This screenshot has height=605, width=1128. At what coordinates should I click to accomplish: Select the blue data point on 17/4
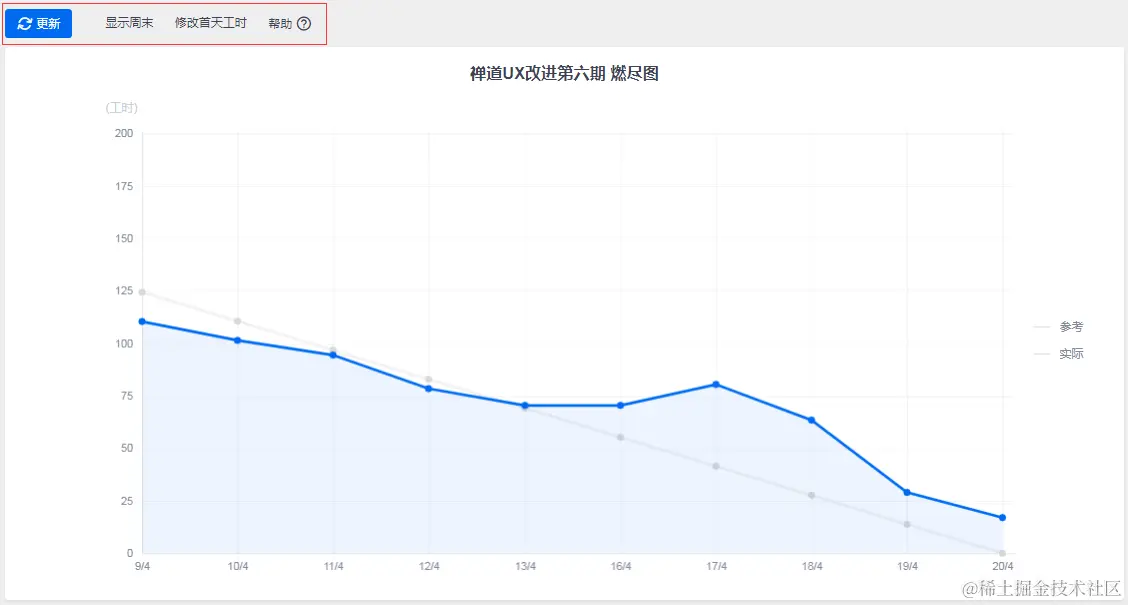(x=716, y=383)
